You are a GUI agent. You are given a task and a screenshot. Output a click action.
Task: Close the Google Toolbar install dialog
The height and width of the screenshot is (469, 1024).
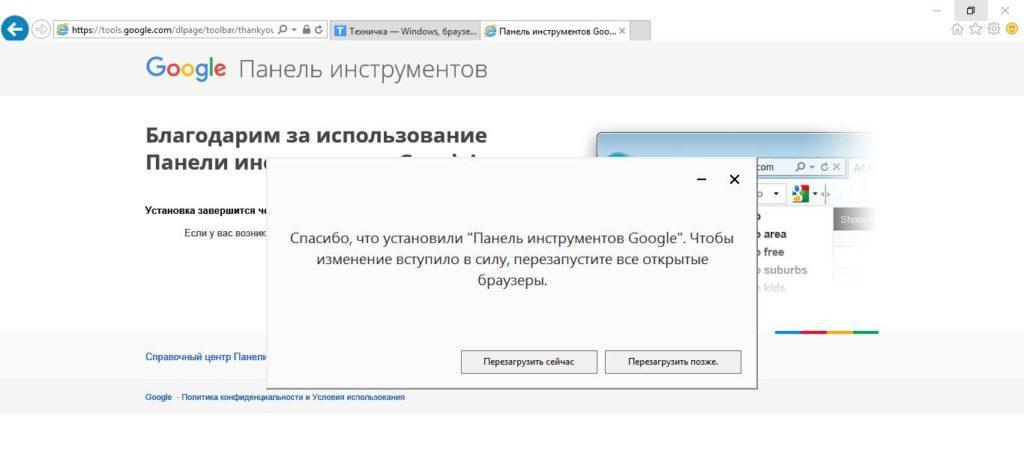(x=734, y=179)
